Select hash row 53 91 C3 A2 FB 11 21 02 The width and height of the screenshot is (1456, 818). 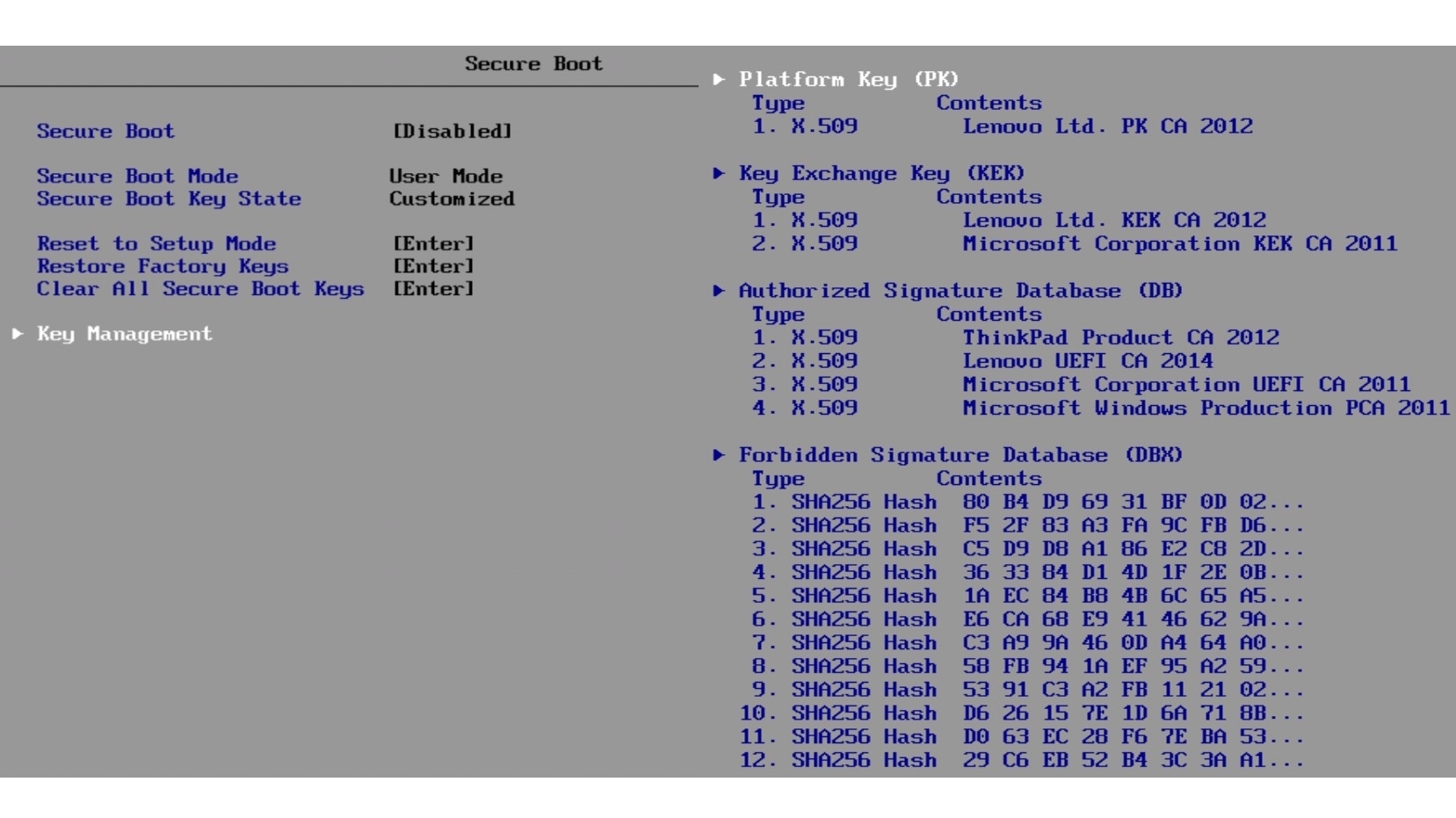click(x=1028, y=690)
